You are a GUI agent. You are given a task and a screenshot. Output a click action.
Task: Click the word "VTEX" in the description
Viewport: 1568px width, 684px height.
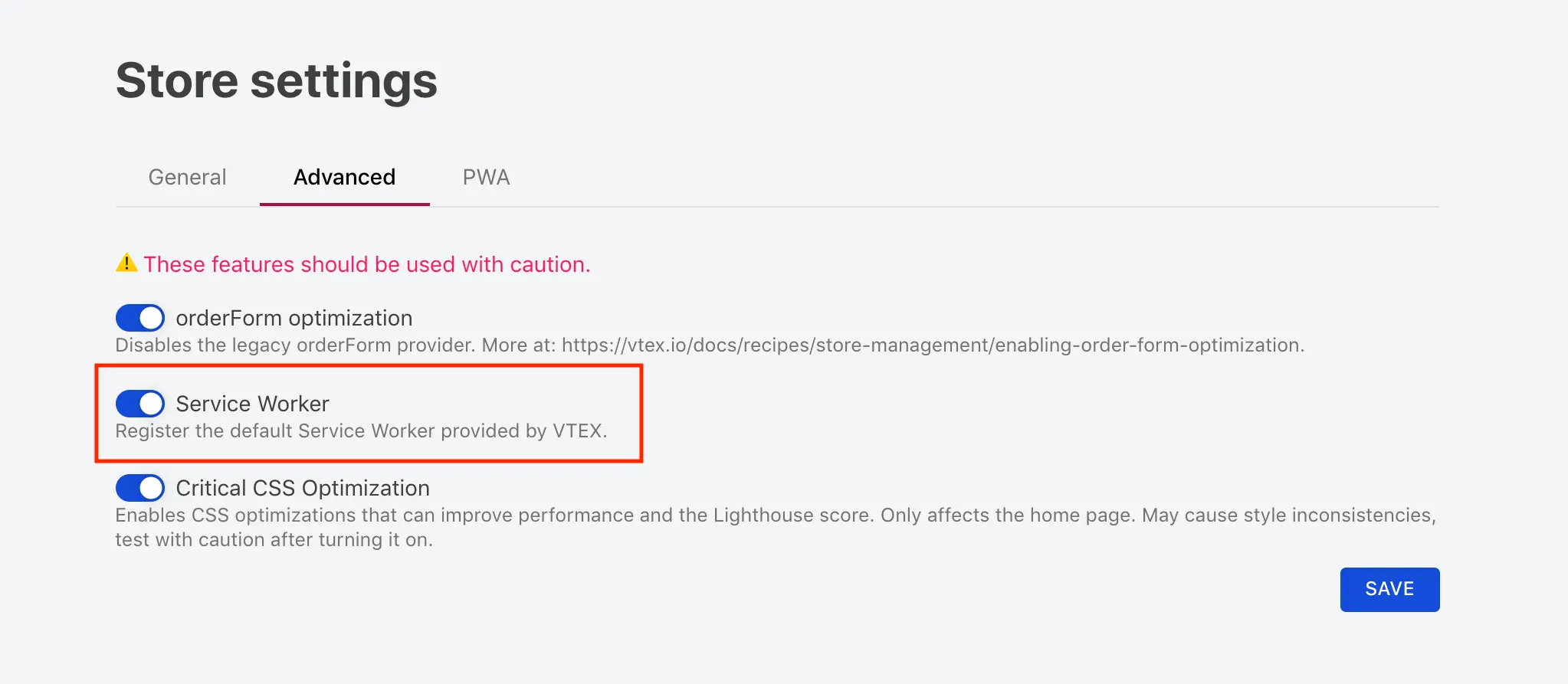click(x=577, y=431)
